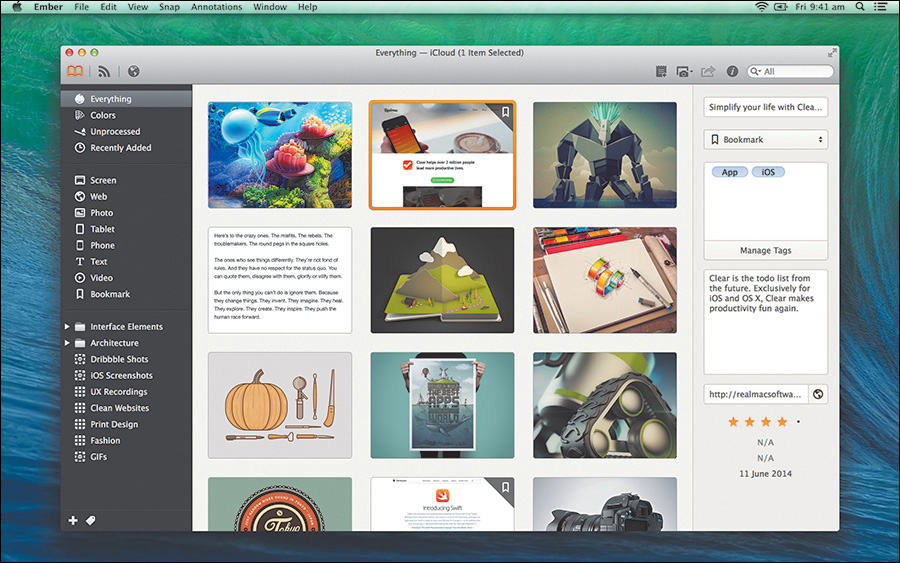Click the realmacsoftware URL field
Viewport: 900px width, 563px height.
pyautogui.click(x=756, y=394)
